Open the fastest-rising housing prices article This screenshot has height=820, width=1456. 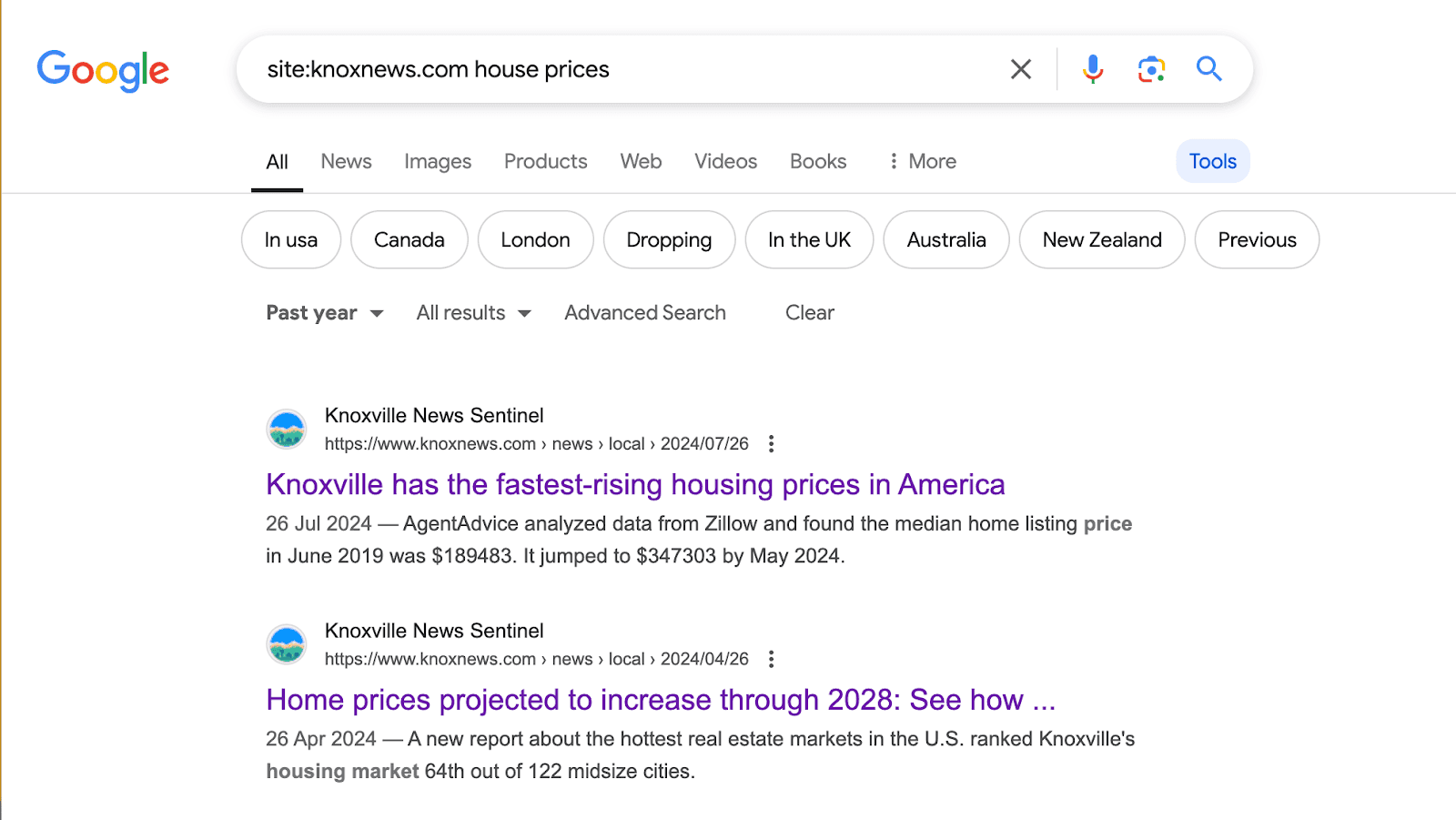point(634,484)
